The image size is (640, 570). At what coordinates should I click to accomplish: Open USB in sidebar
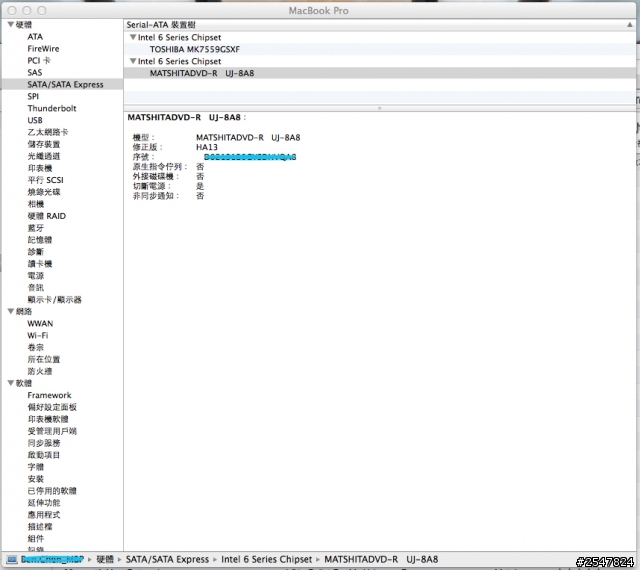coord(35,120)
